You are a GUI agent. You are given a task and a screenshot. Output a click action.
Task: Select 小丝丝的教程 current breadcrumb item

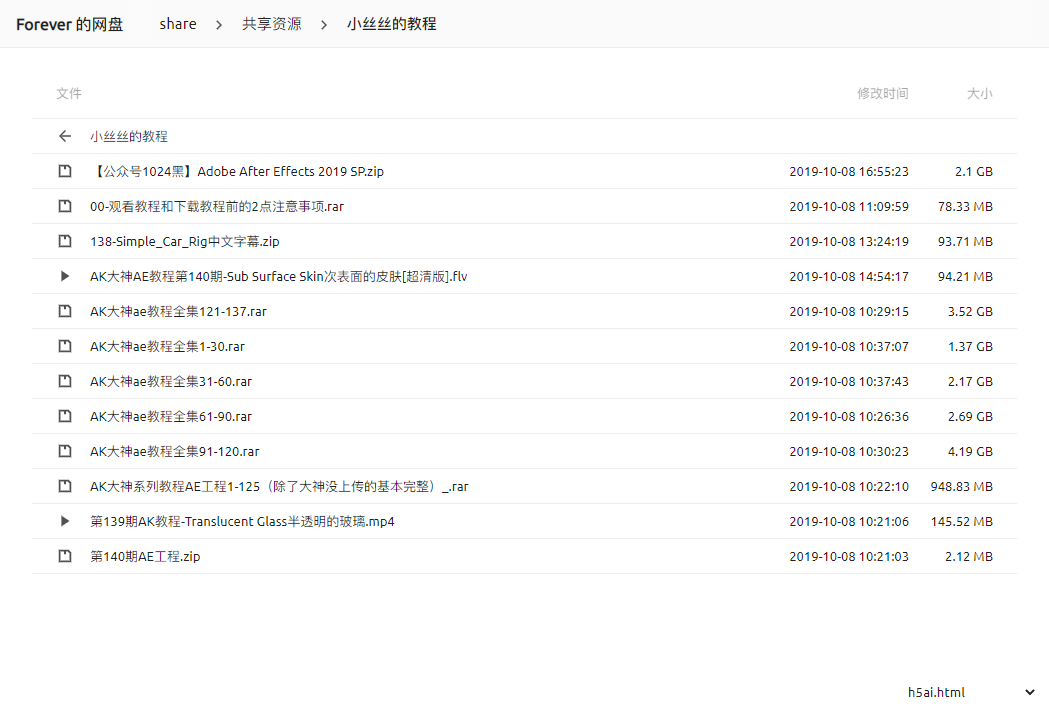coord(391,24)
